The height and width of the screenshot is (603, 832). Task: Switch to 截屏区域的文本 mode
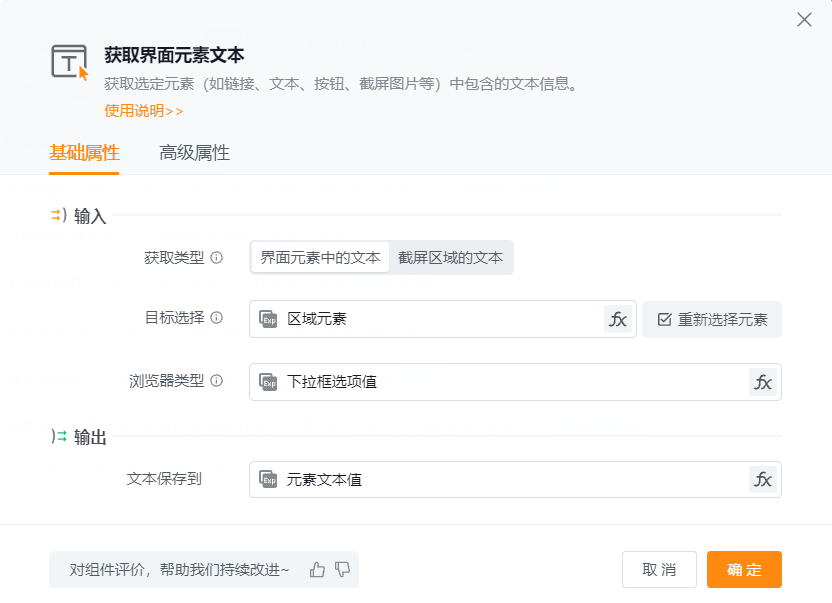[450, 258]
